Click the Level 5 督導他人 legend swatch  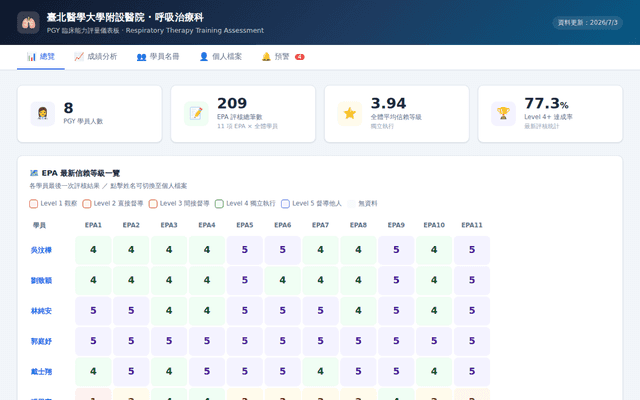[285, 204]
